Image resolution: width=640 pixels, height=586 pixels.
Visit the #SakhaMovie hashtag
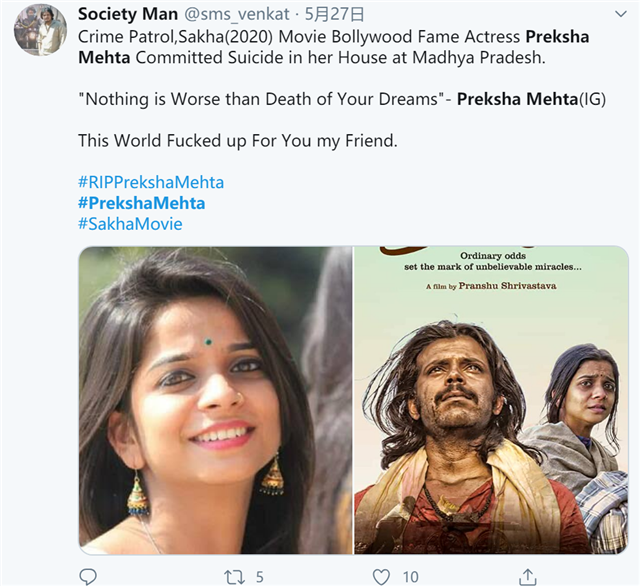tap(130, 224)
